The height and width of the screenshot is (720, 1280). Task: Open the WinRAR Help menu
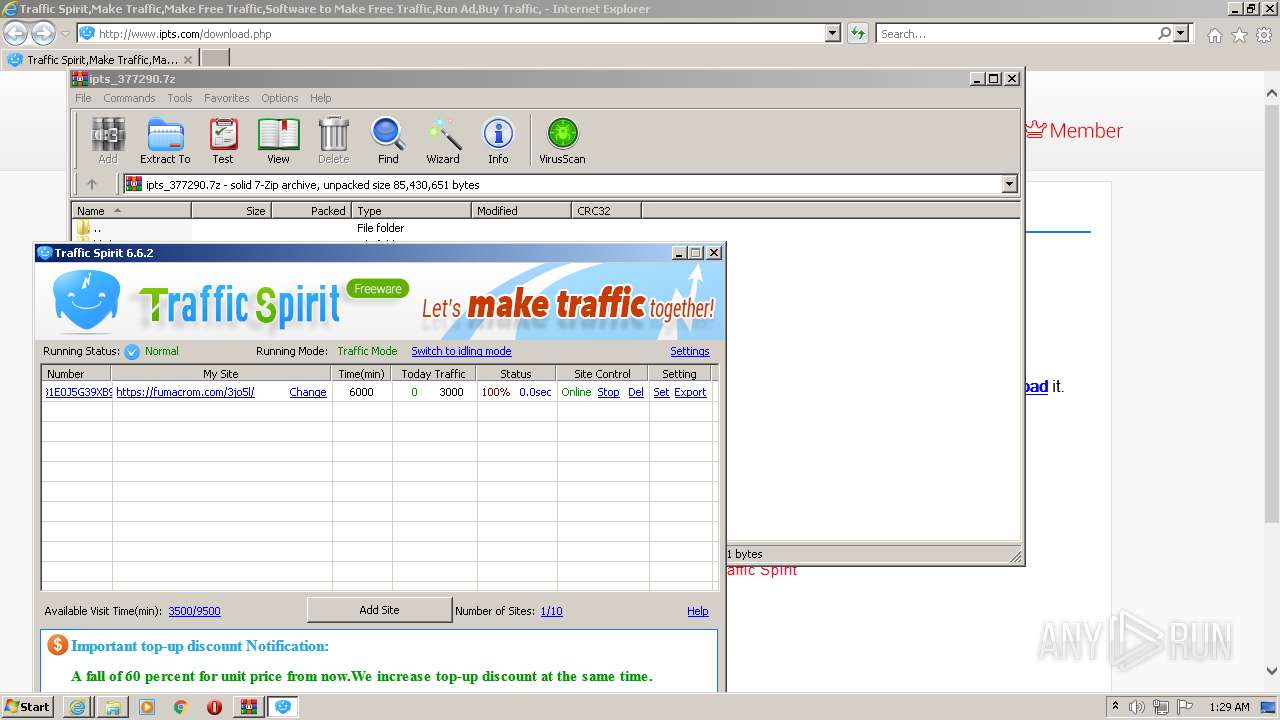(320, 98)
